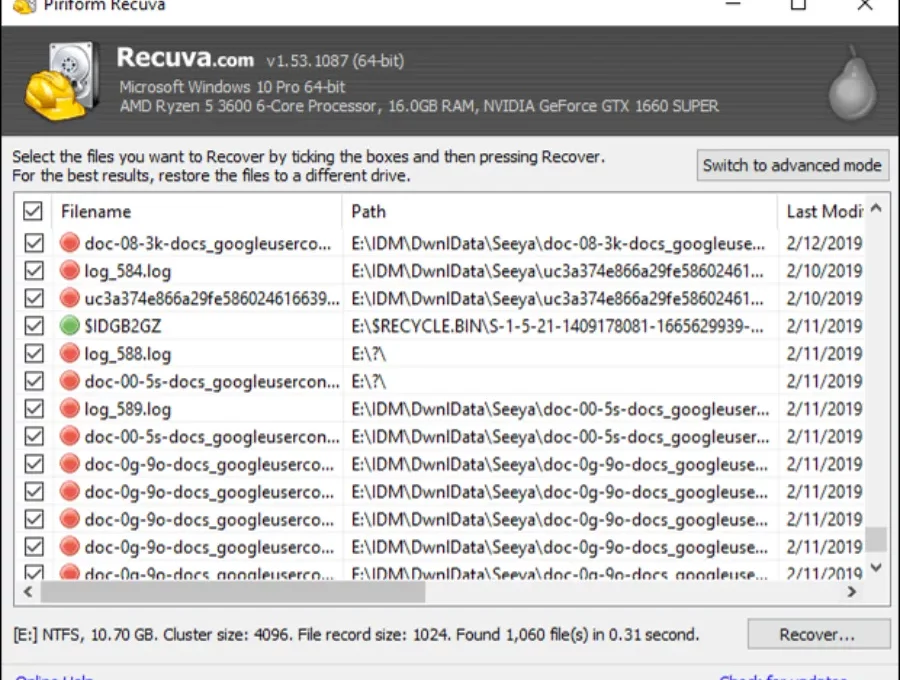Viewport: 900px width, 680px height.
Task: Click the 2/11/2019 date in $IDGB2GZ row
Action: pyautogui.click(x=824, y=326)
